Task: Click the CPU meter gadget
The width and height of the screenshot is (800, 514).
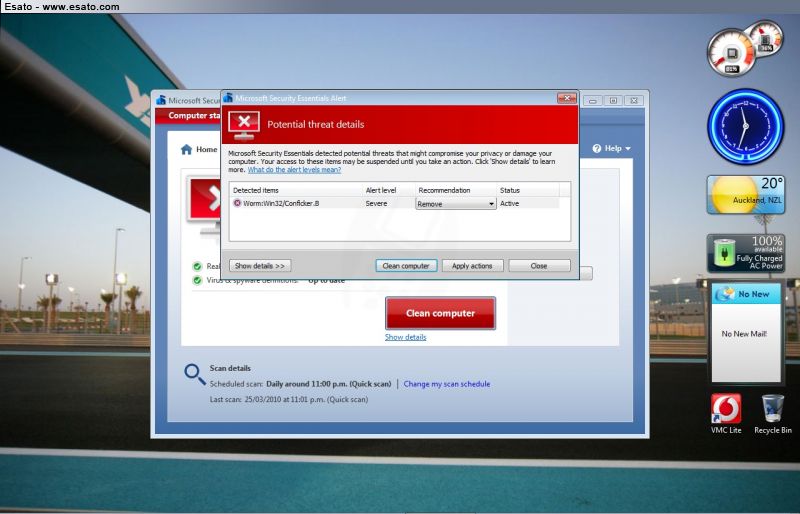Action: (x=731, y=53)
